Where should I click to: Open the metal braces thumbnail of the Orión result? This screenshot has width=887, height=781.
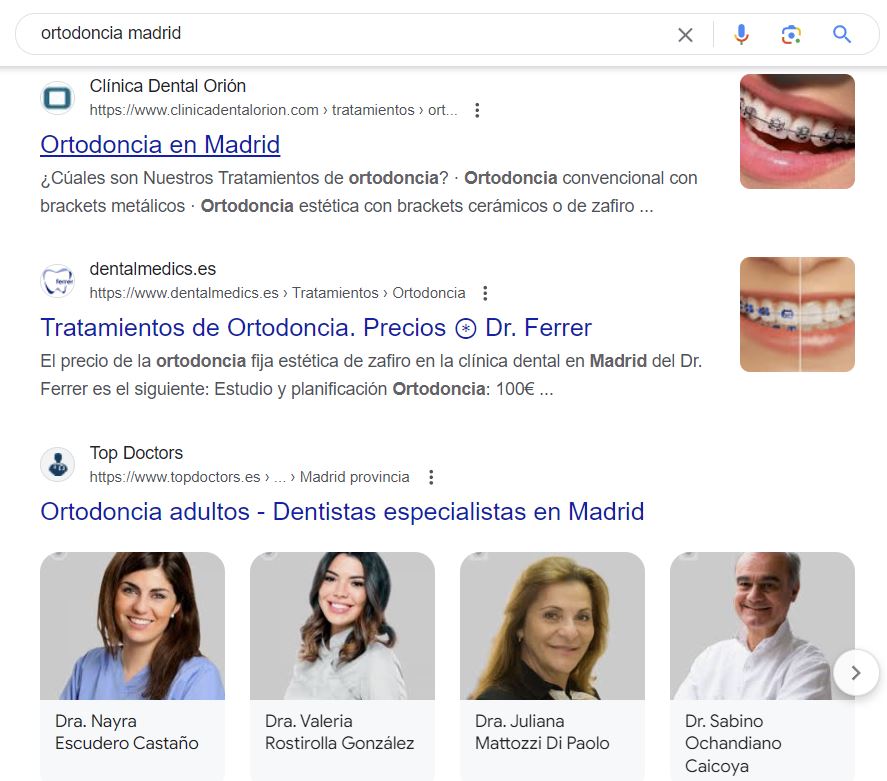[x=797, y=131]
